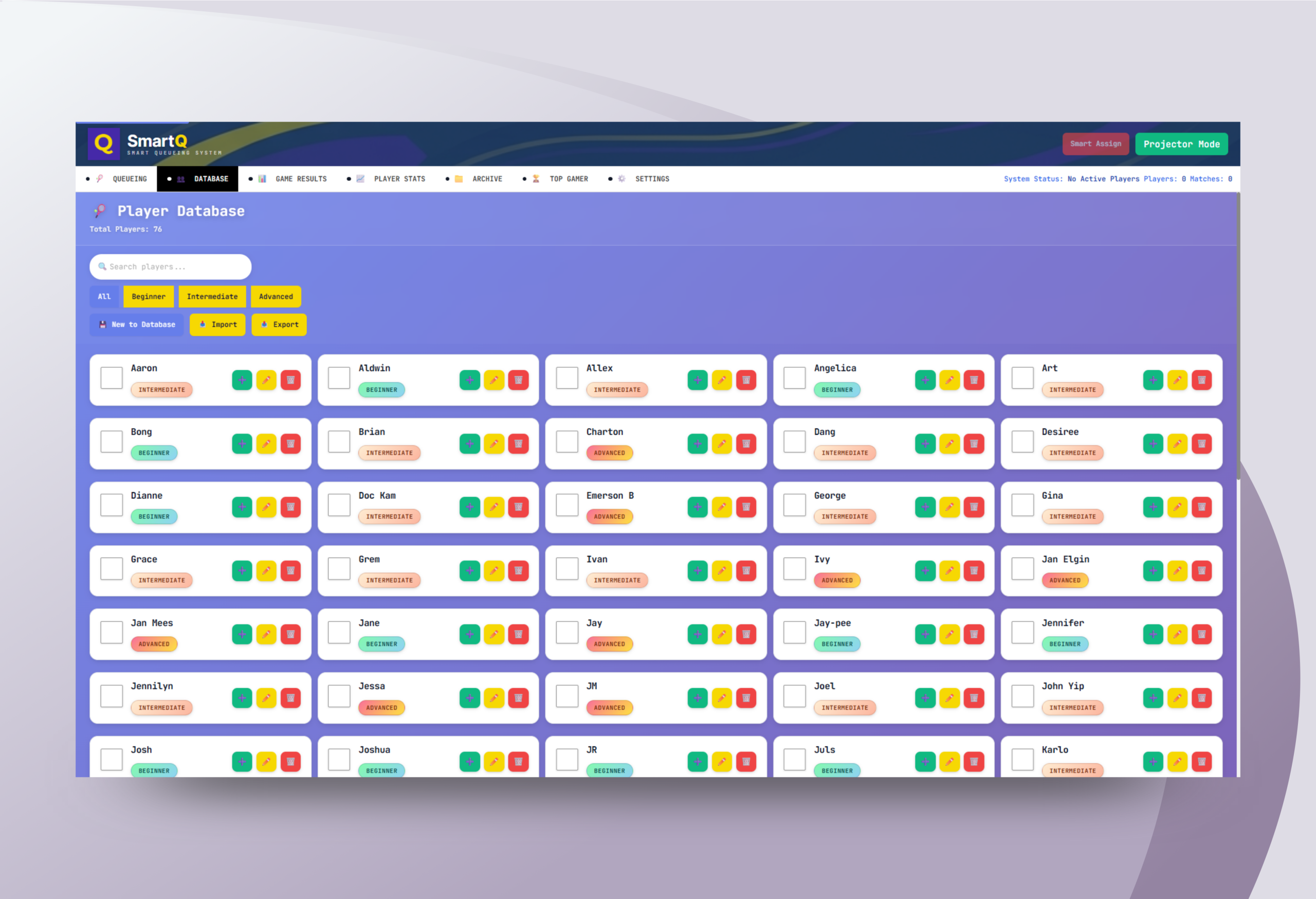This screenshot has width=1316, height=899.
Task: Click SmartQ logo icon
Action: [104, 144]
